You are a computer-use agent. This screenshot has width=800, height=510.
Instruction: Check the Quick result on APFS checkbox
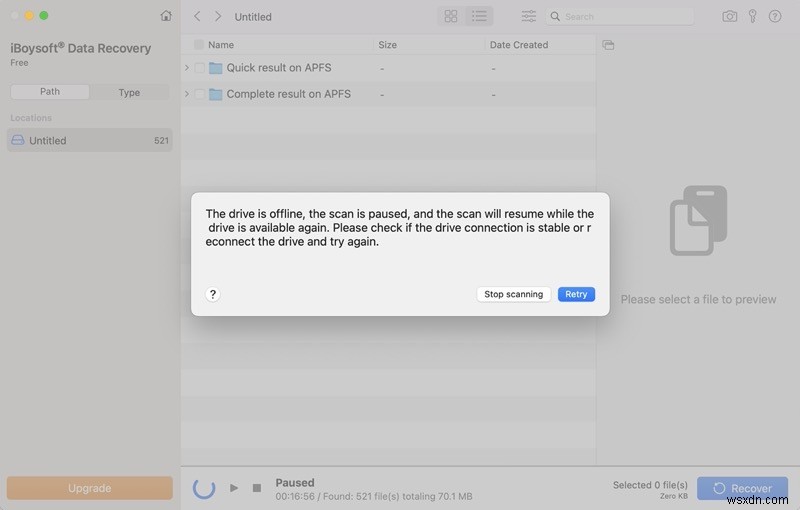[199, 68]
